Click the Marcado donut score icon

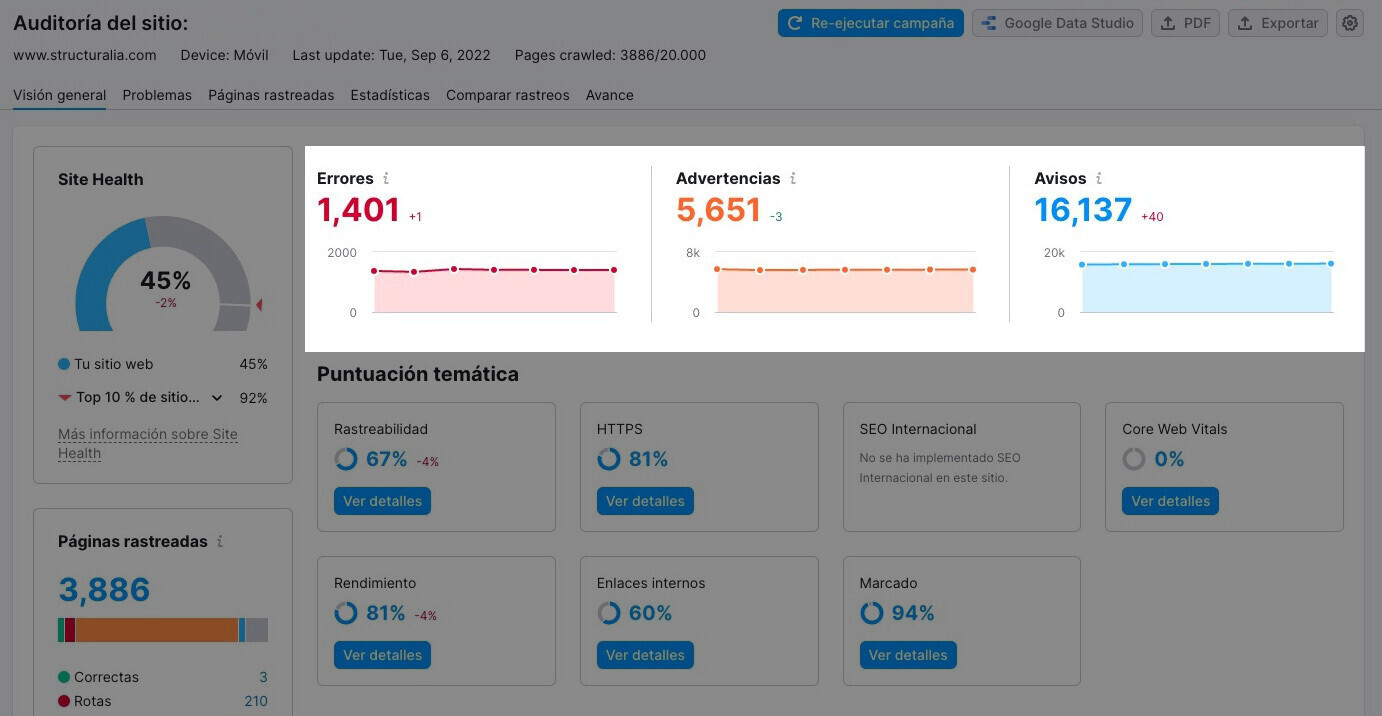point(872,613)
